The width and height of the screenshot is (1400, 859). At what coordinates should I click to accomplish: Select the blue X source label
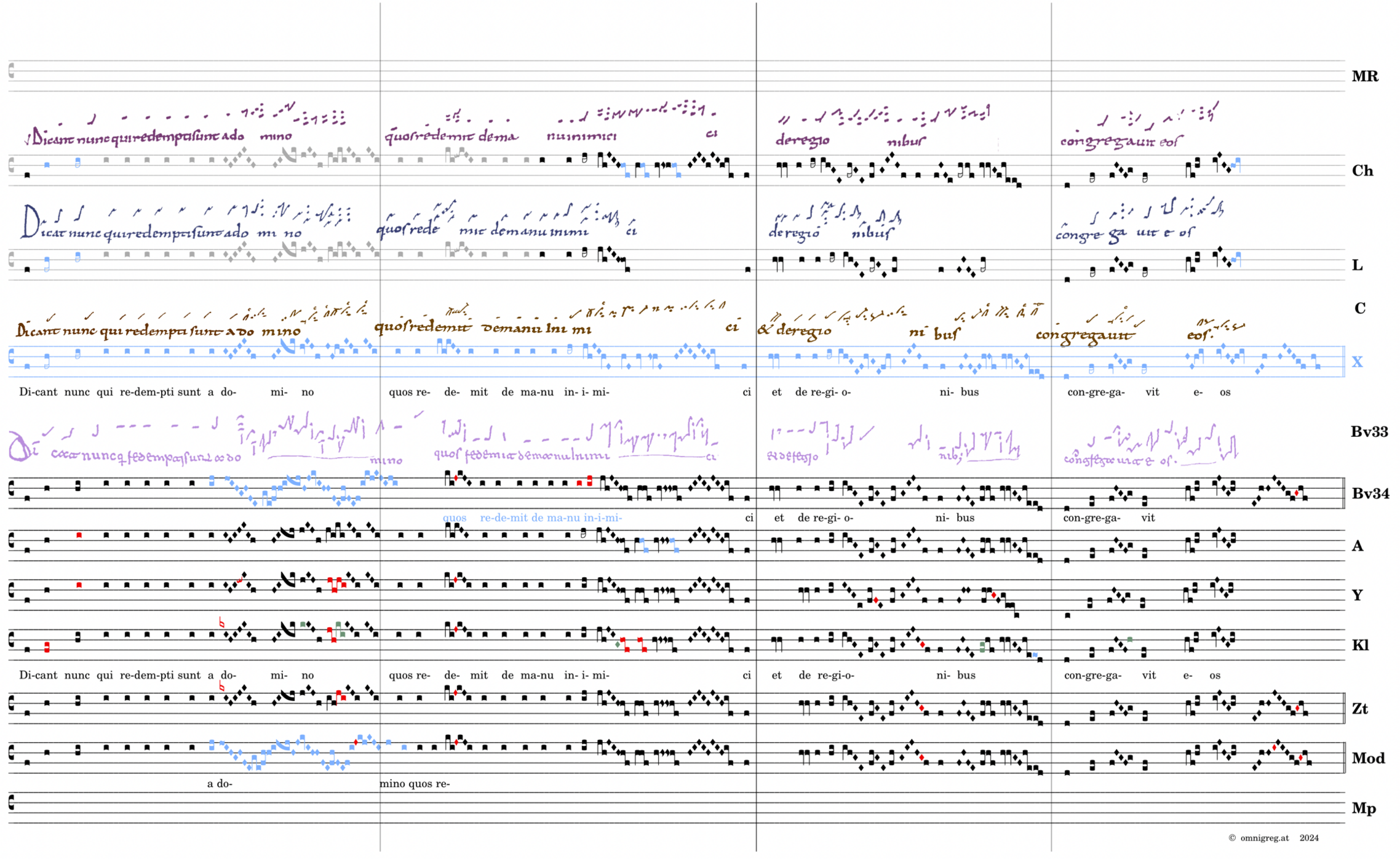(1357, 362)
